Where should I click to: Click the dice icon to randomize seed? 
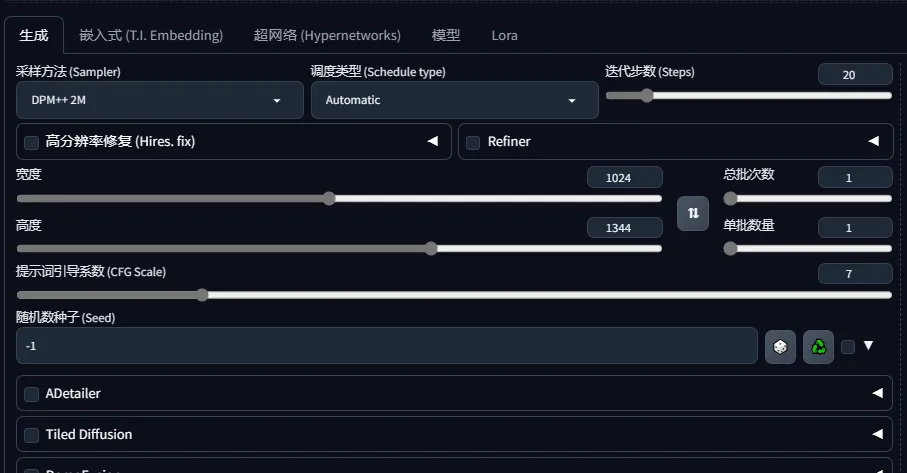click(x=780, y=346)
